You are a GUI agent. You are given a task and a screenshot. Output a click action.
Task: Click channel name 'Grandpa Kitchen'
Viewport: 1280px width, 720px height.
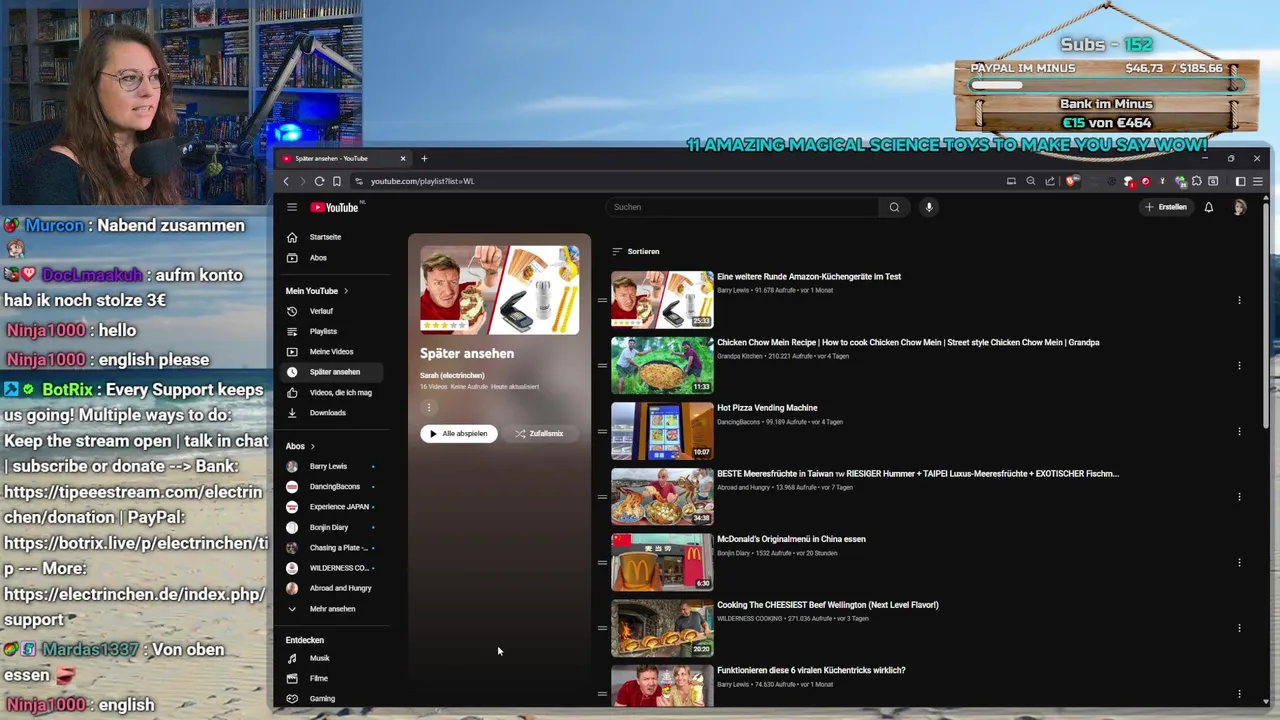click(738, 356)
